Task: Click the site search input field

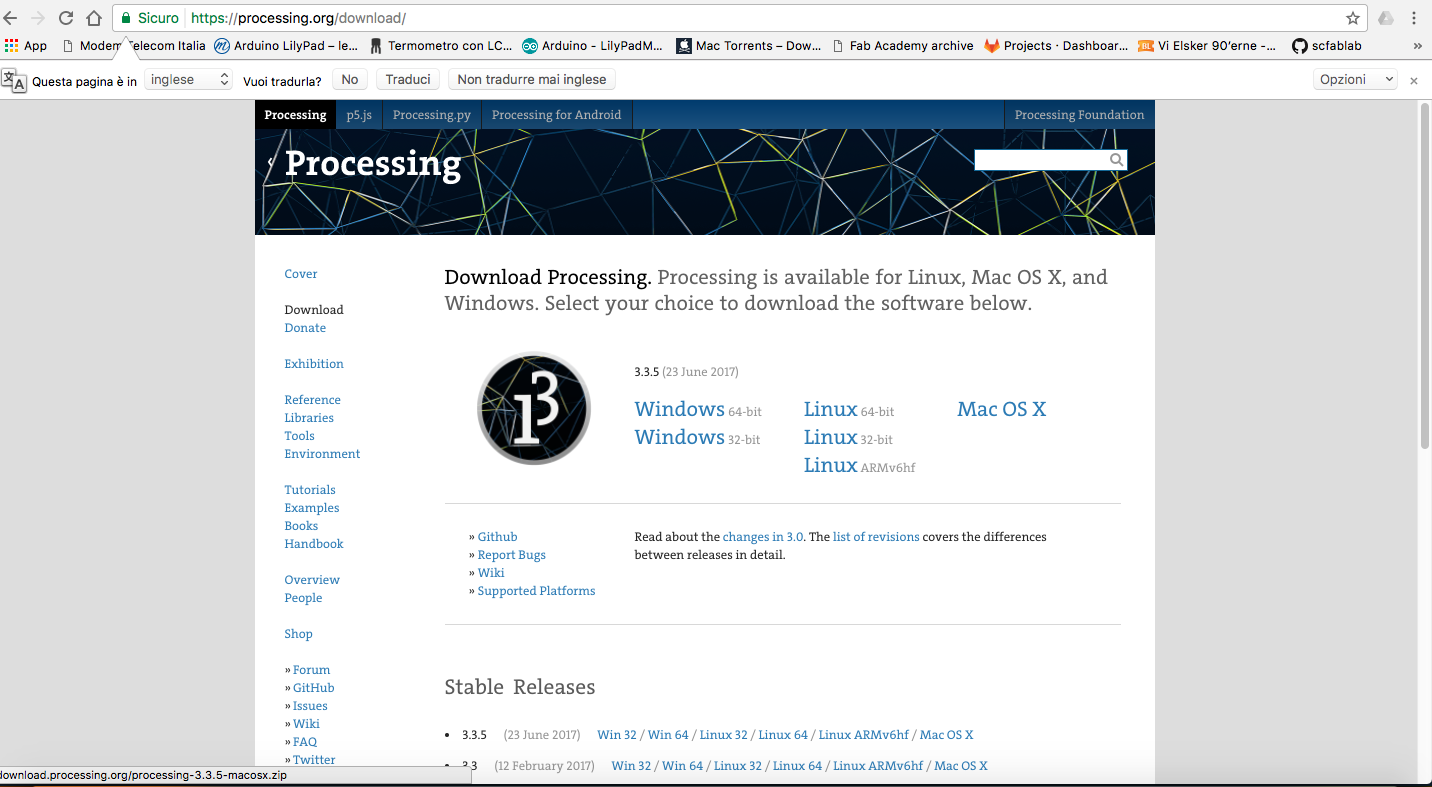Action: click(x=1041, y=160)
